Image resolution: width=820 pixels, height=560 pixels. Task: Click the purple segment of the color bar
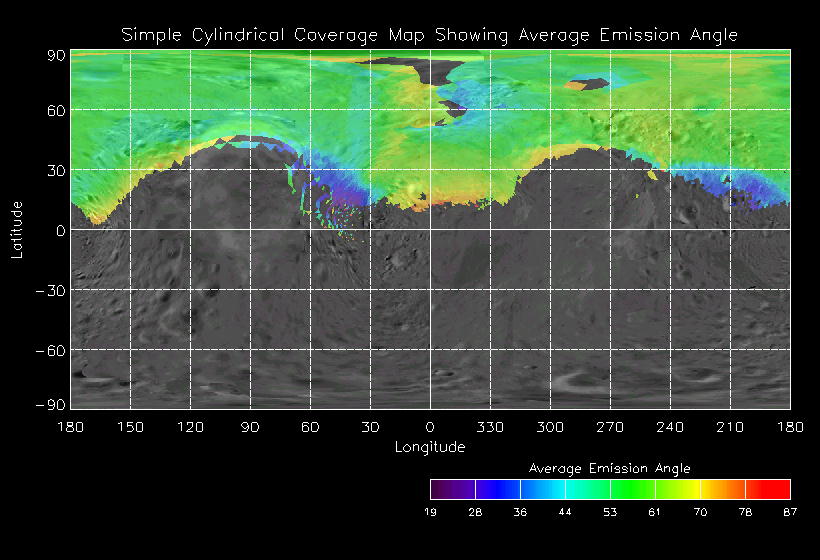tap(453, 489)
